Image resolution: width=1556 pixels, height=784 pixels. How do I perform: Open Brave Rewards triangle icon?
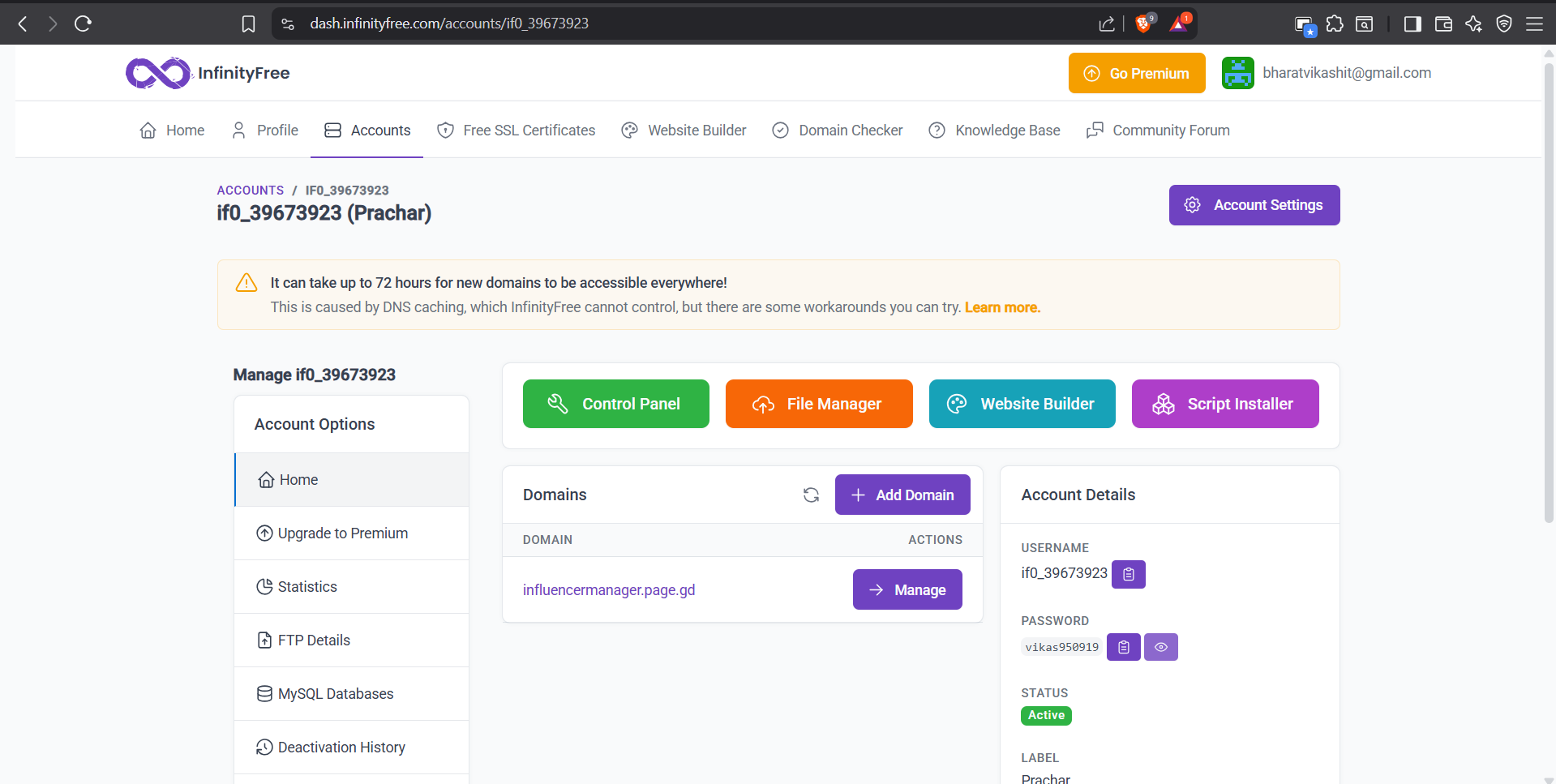[1180, 23]
